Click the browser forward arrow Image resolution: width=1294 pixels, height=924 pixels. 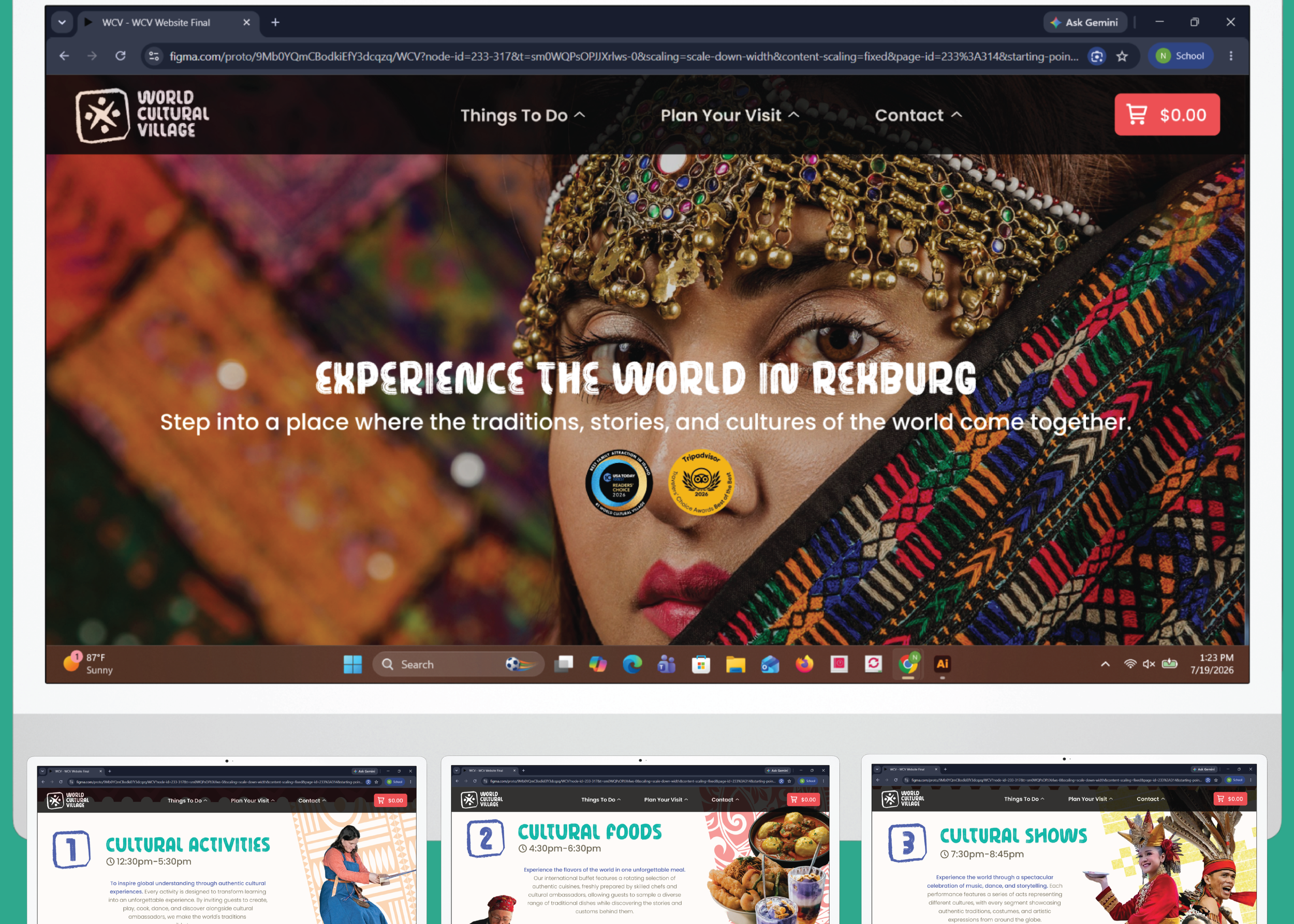pos(92,56)
